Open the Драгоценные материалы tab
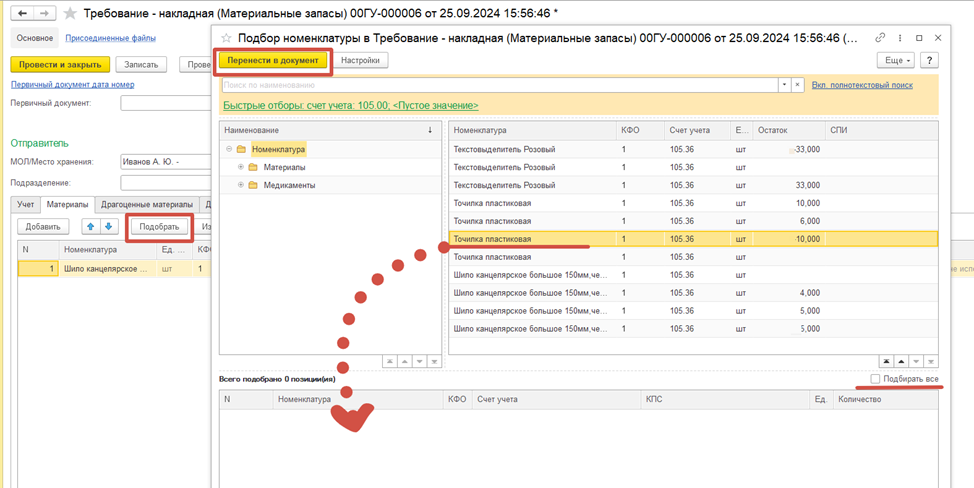Screen dimensions: 974x488 [x=147, y=204]
